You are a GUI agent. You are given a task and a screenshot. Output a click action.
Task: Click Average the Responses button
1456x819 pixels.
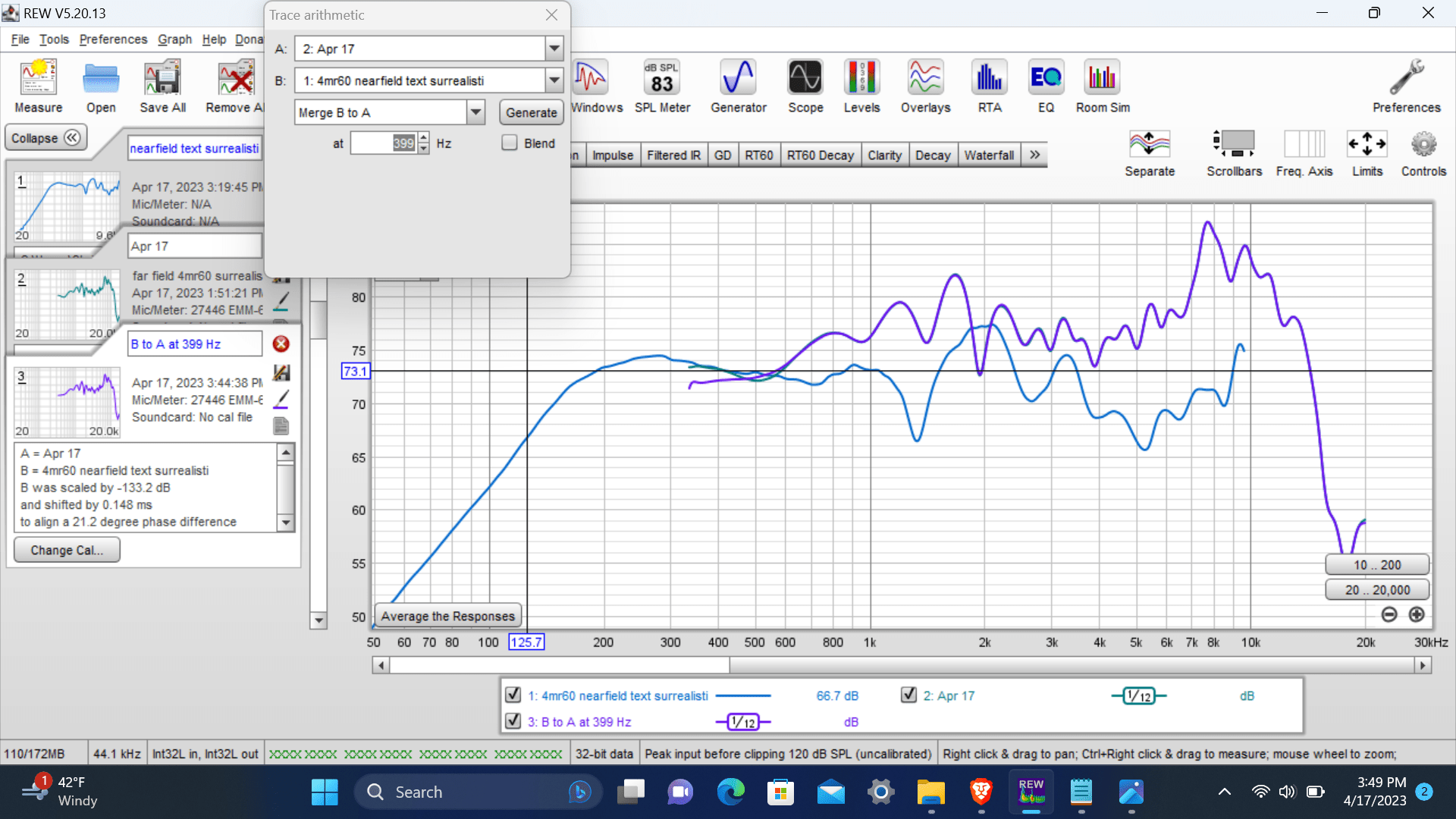pos(447,616)
